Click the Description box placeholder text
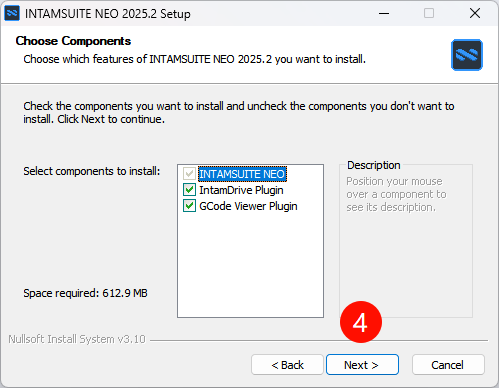 click(x=396, y=194)
